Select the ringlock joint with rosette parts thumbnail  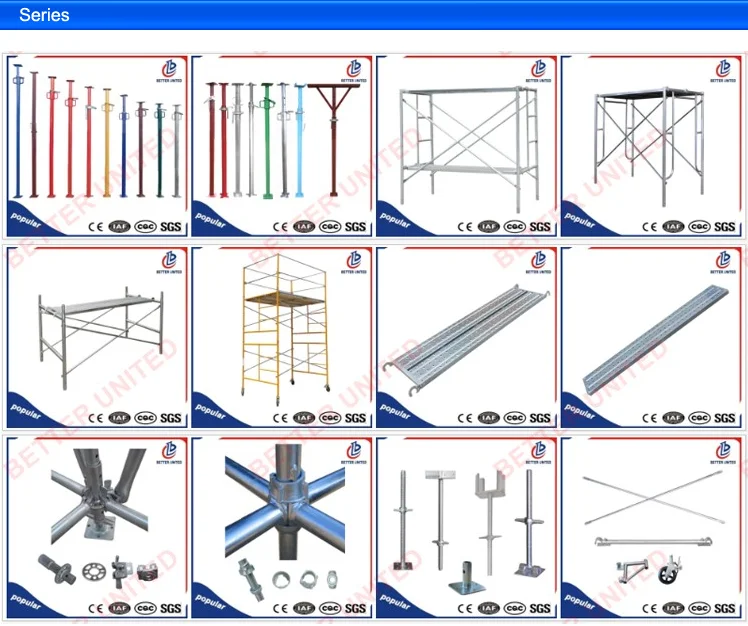[97, 528]
